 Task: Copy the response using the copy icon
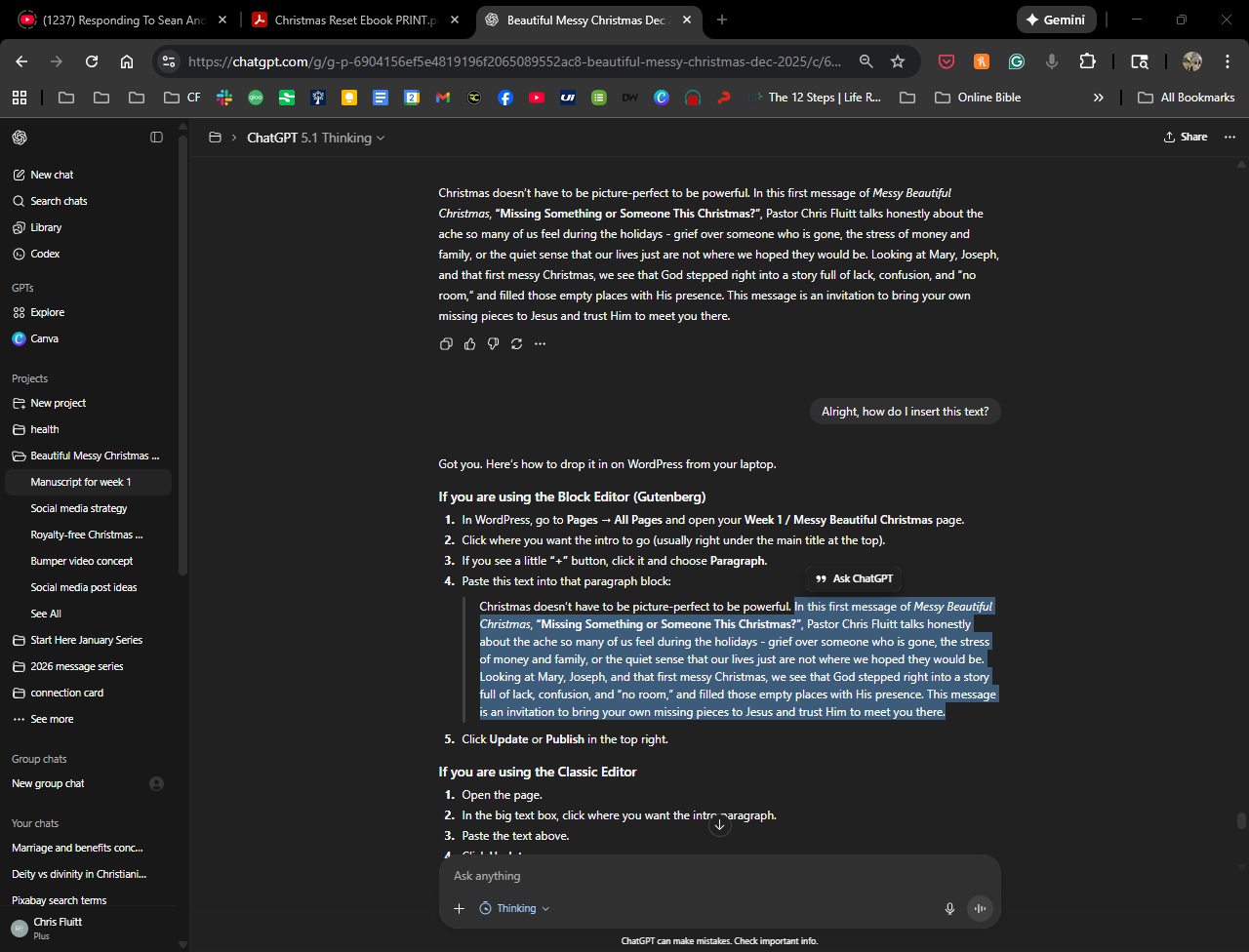point(446,343)
